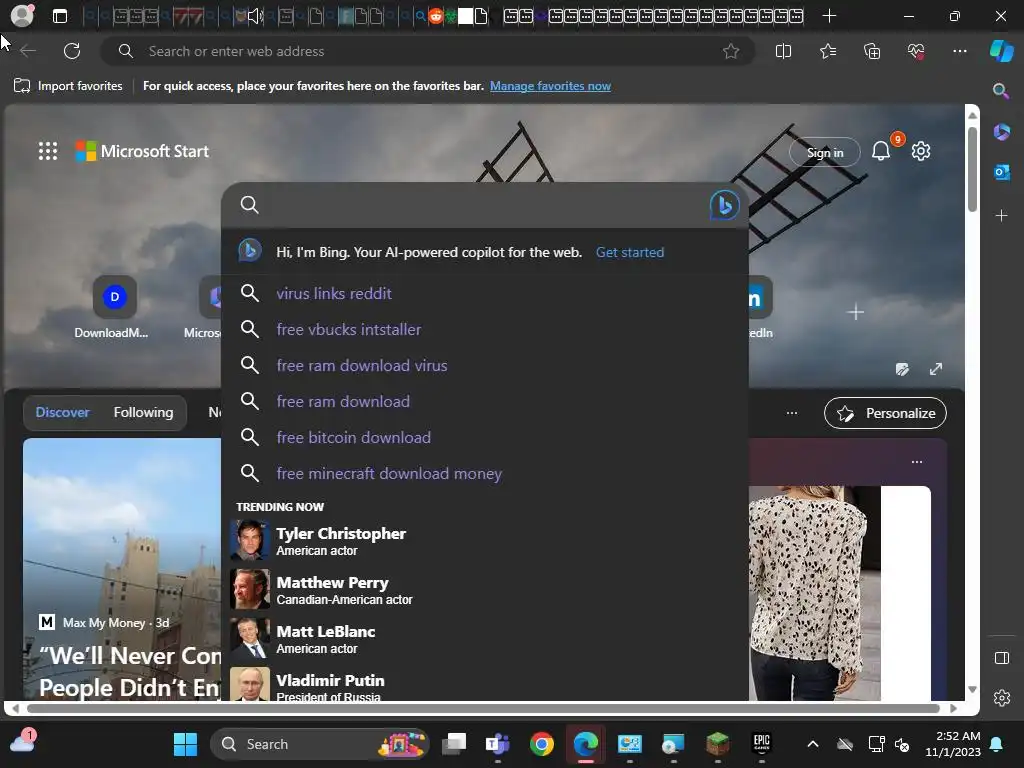Open the clock showing 2:52 AM

952,744
